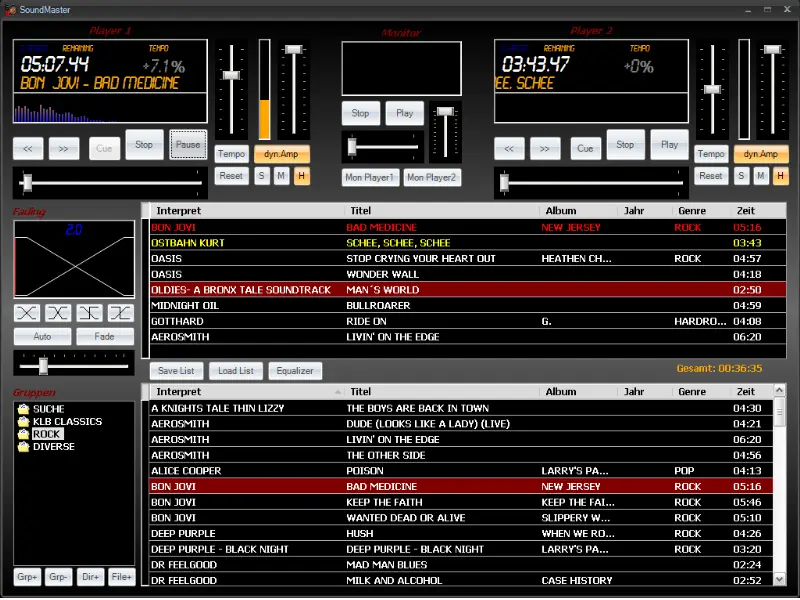The image size is (800, 600).
Task: Open the Equalizer
Action: 295,371
